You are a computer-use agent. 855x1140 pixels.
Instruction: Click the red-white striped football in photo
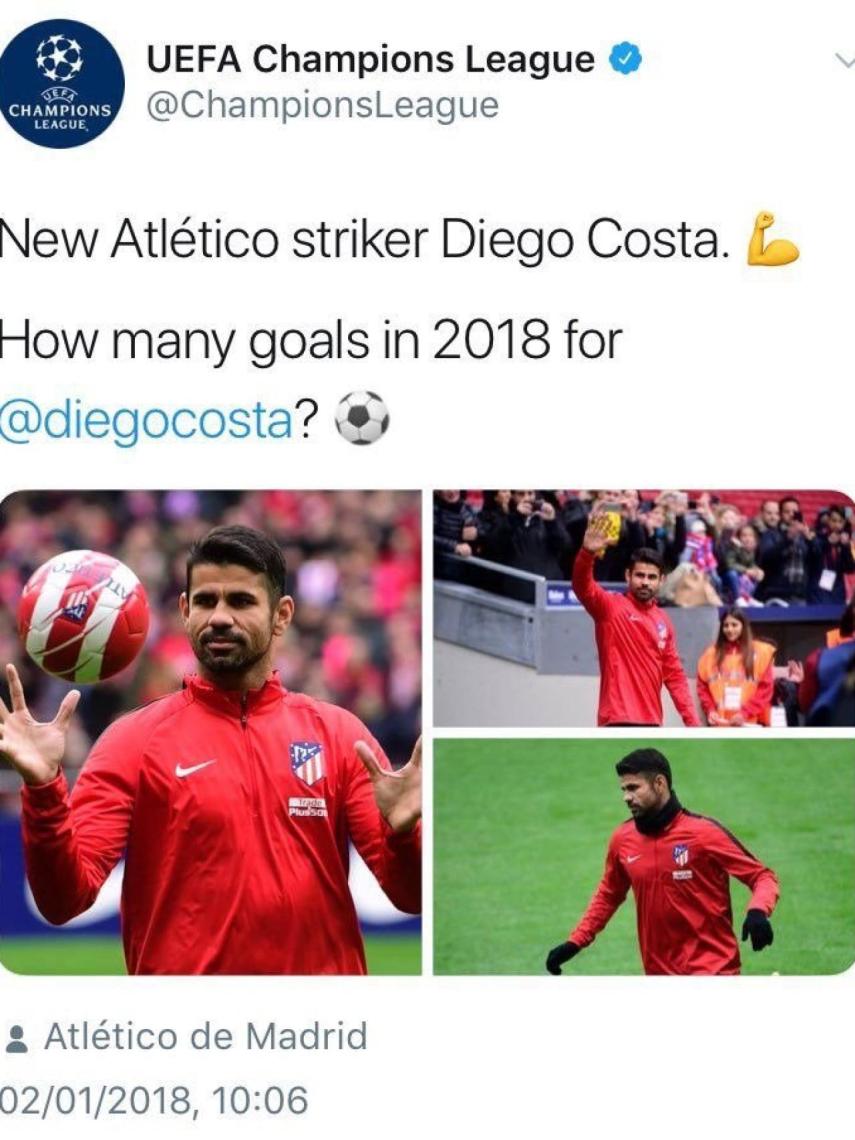pos(84,617)
